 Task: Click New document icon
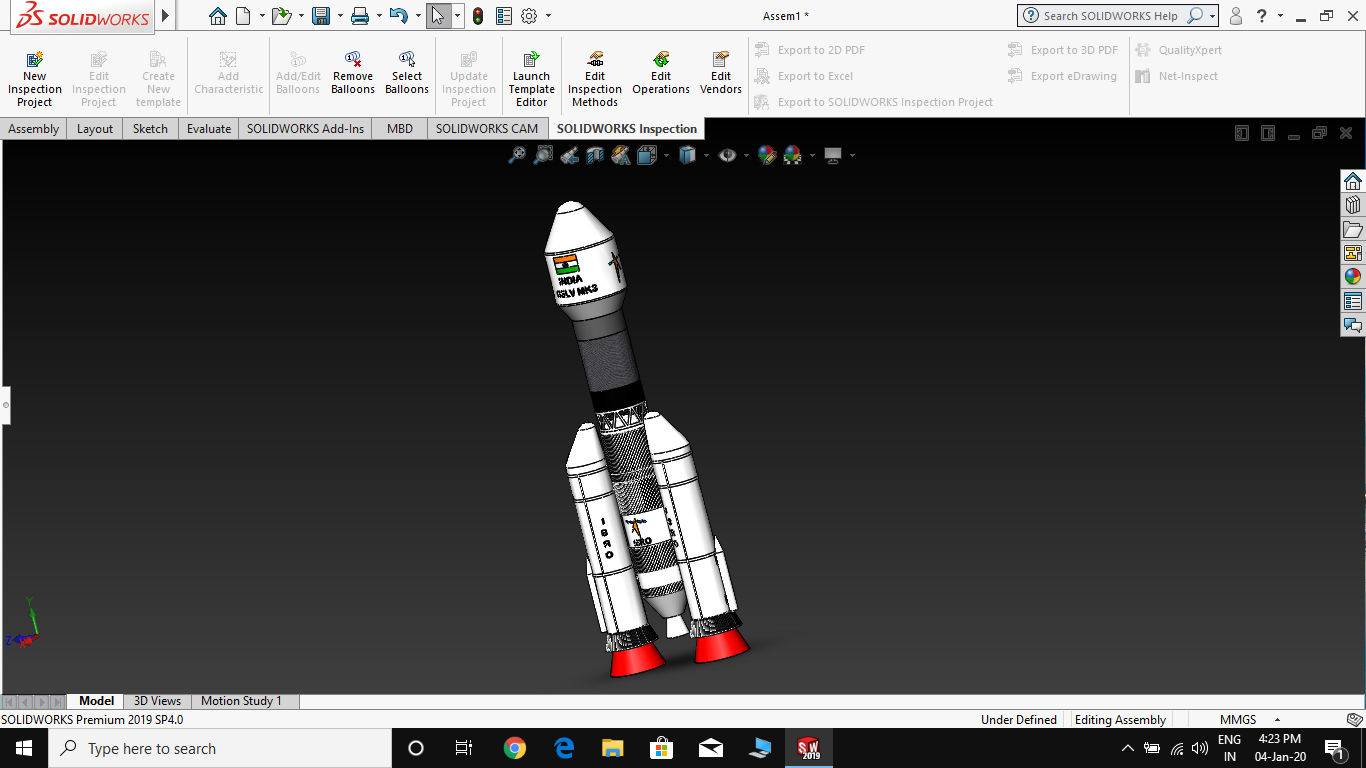click(x=243, y=16)
